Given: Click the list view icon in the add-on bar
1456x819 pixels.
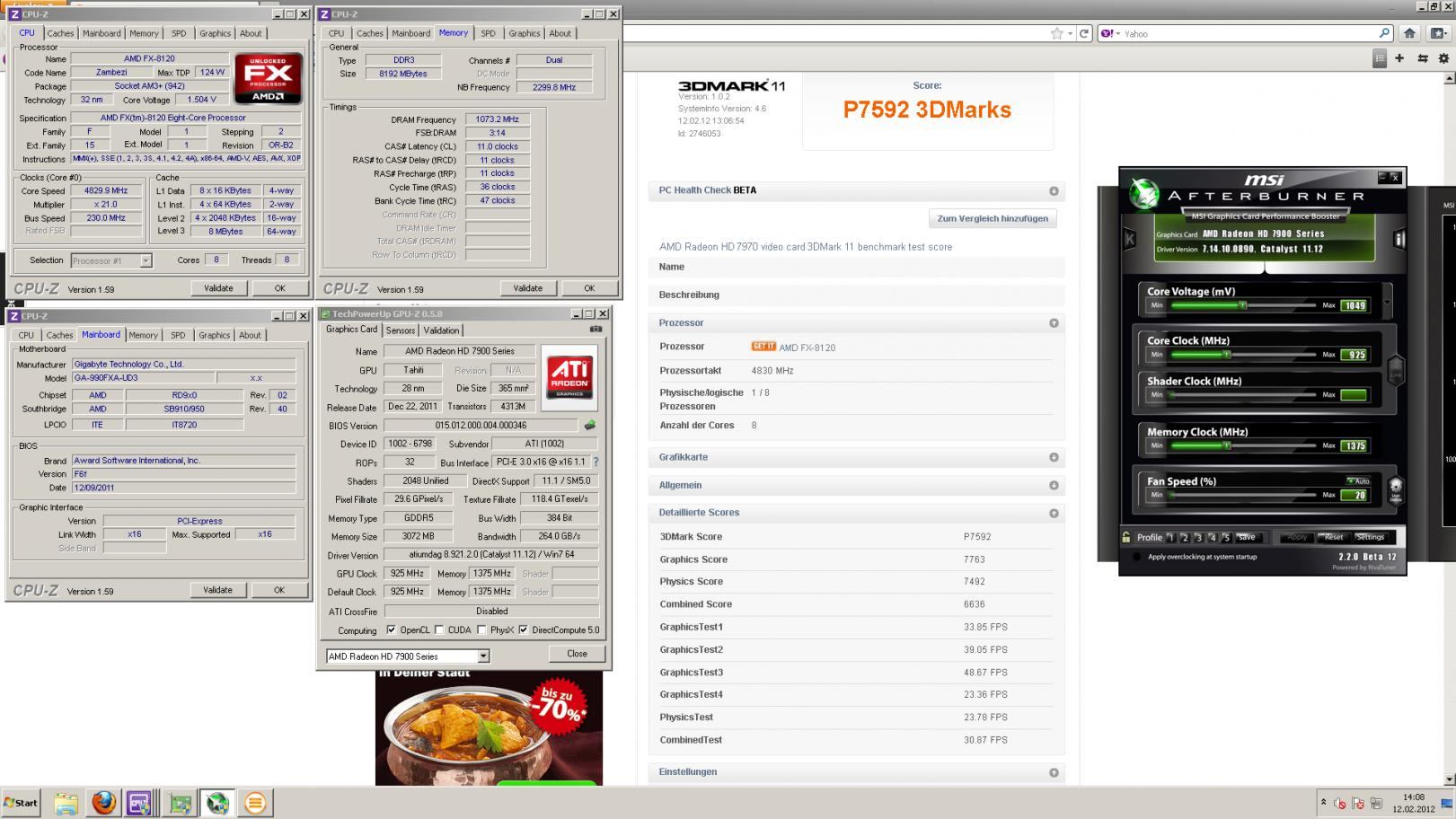Looking at the screenshot, I should [1380, 58].
